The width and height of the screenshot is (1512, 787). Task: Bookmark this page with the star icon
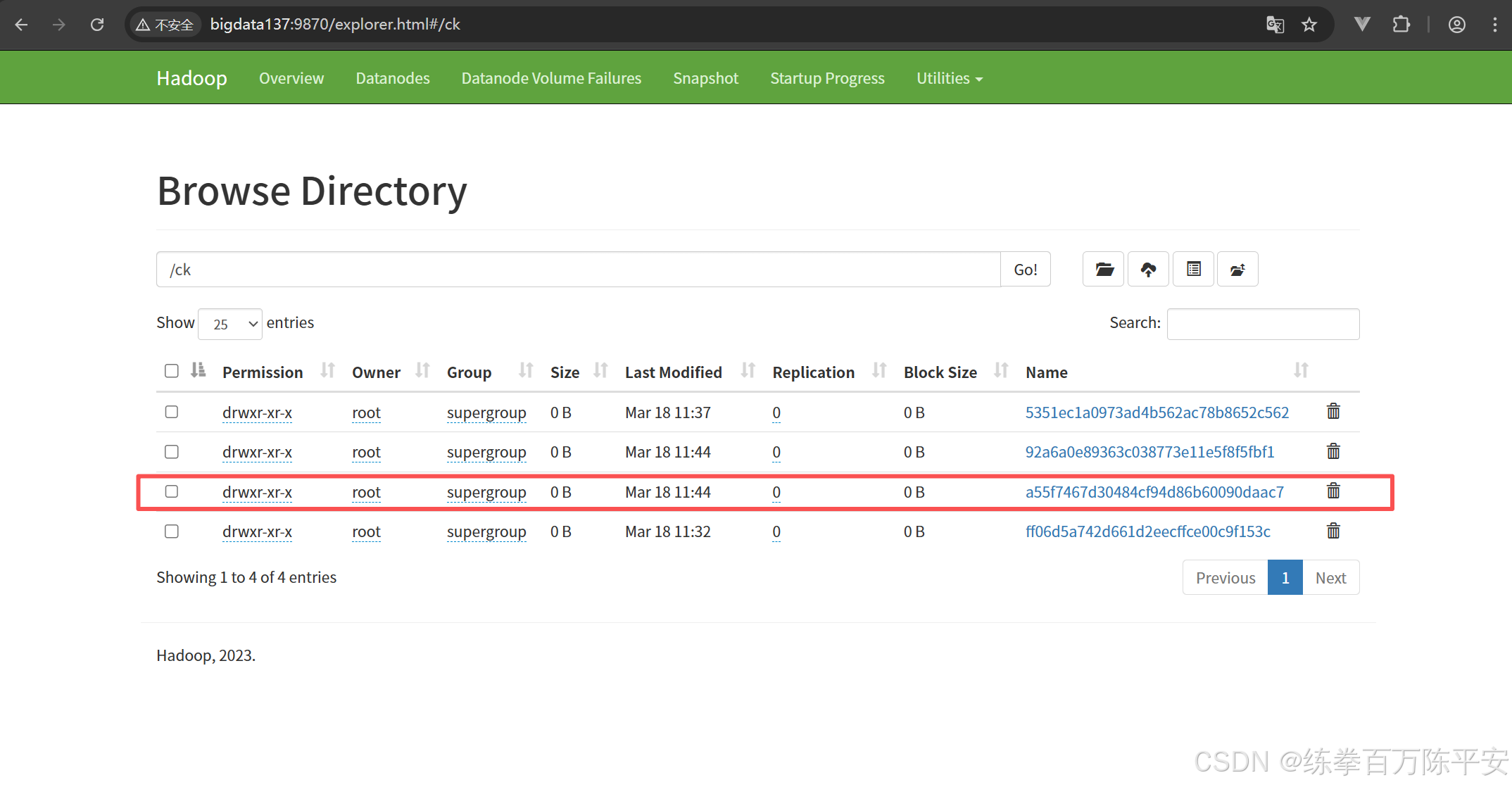point(1309,25)
